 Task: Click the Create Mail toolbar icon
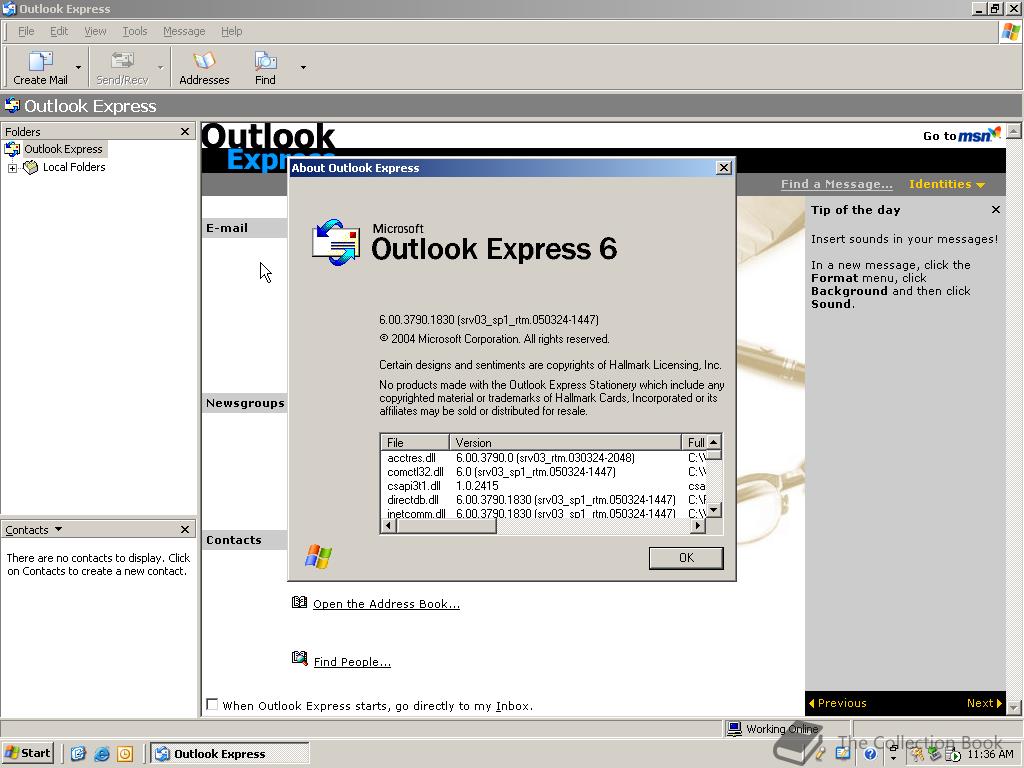(x=40, y=61)
